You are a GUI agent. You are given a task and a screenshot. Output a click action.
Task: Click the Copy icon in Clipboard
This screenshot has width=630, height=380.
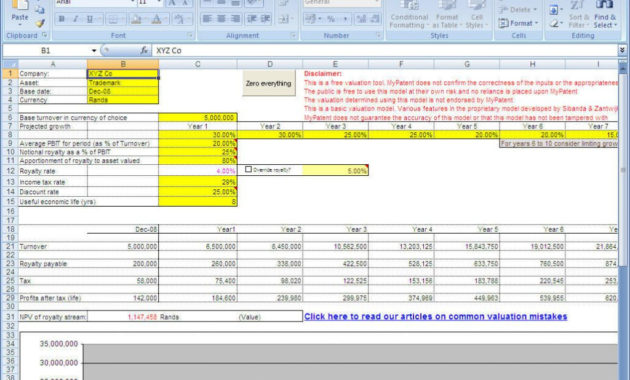[x=40, y=10]
